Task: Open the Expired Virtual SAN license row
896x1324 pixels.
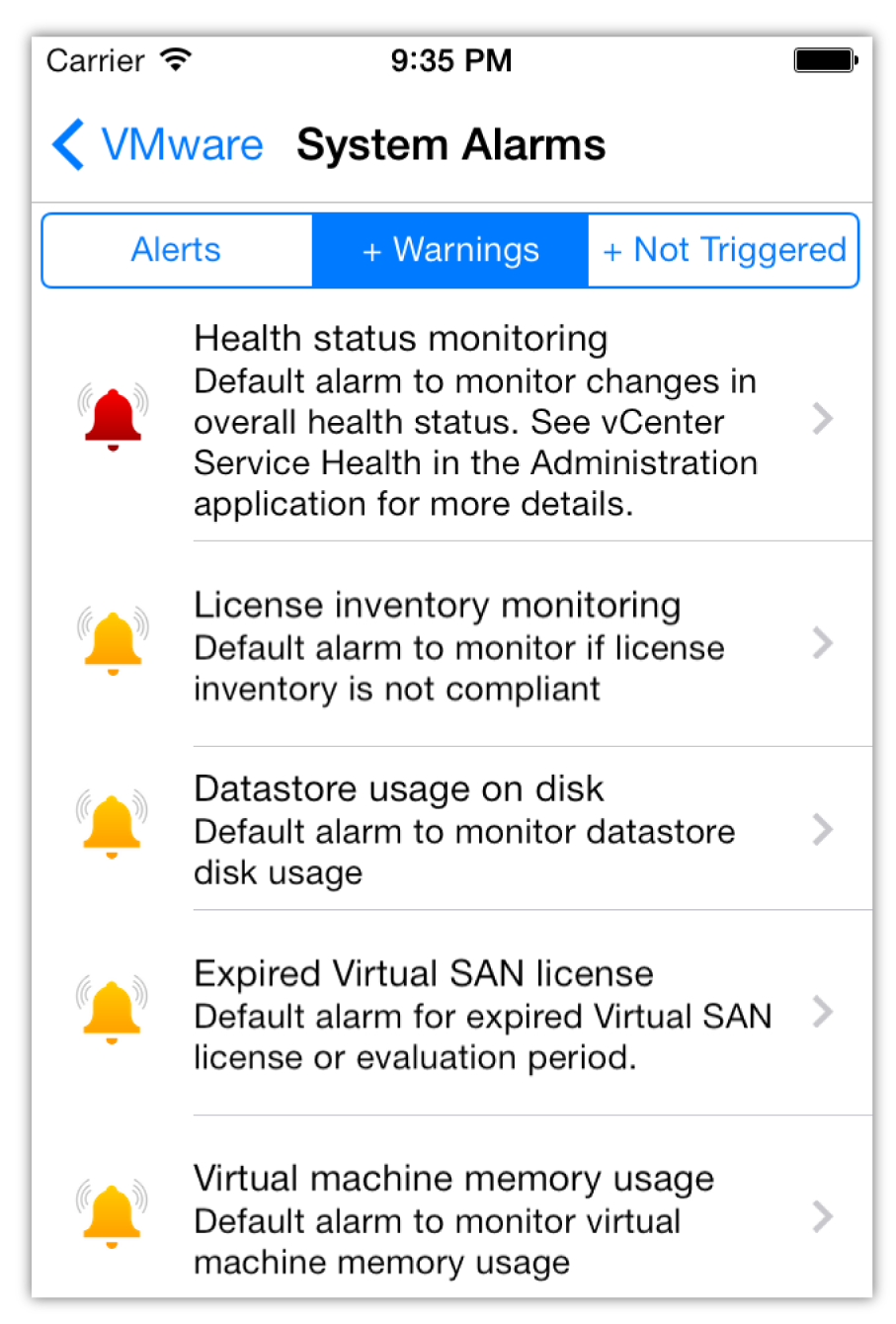Action: pos(452,1013)
